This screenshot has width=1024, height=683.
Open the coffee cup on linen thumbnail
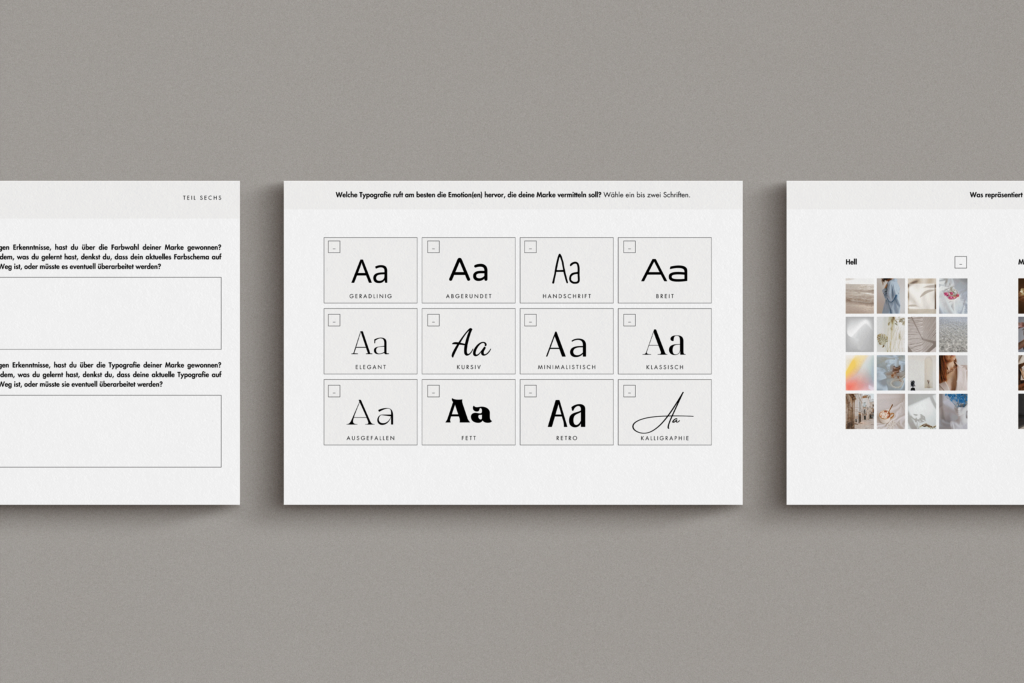(x=891, y=411)
